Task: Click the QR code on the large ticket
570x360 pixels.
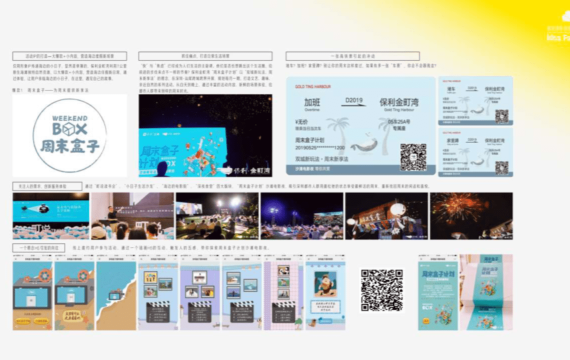Action: [x=413, y=157]
